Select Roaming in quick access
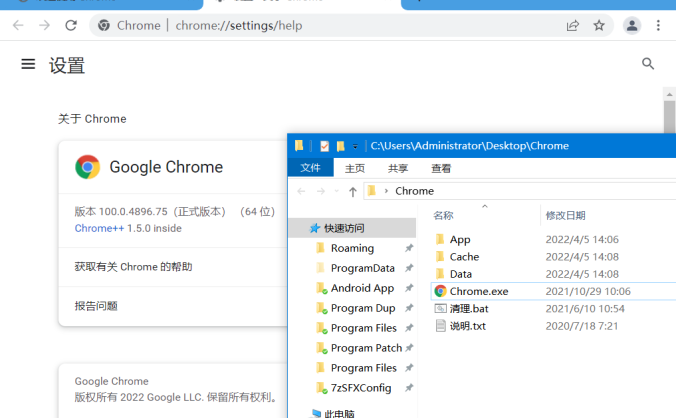The height and width of the screenshot is (418, 676). (352, 248)
